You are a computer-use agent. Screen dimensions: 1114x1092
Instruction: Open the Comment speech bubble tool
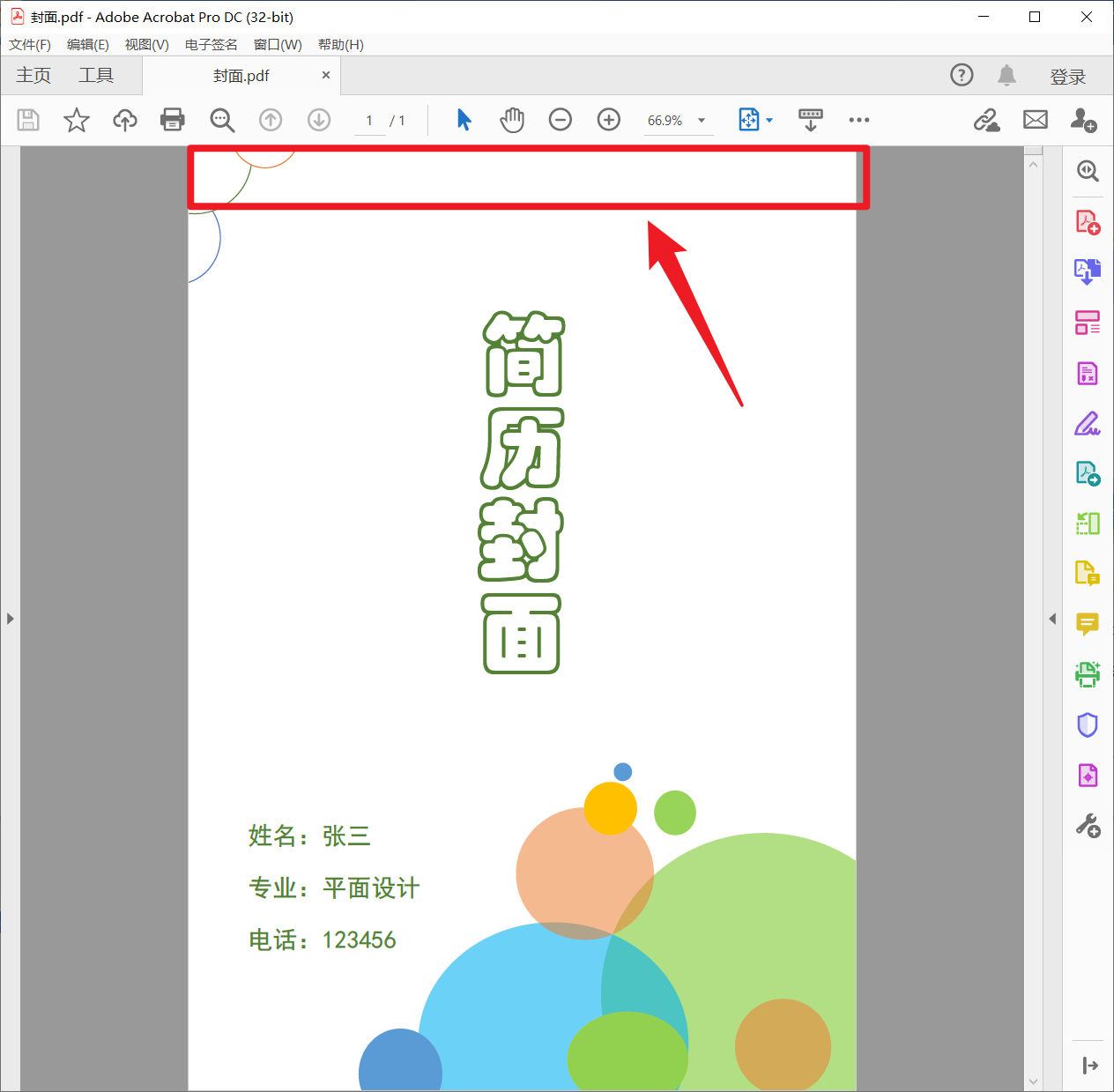coord(1088,624)
